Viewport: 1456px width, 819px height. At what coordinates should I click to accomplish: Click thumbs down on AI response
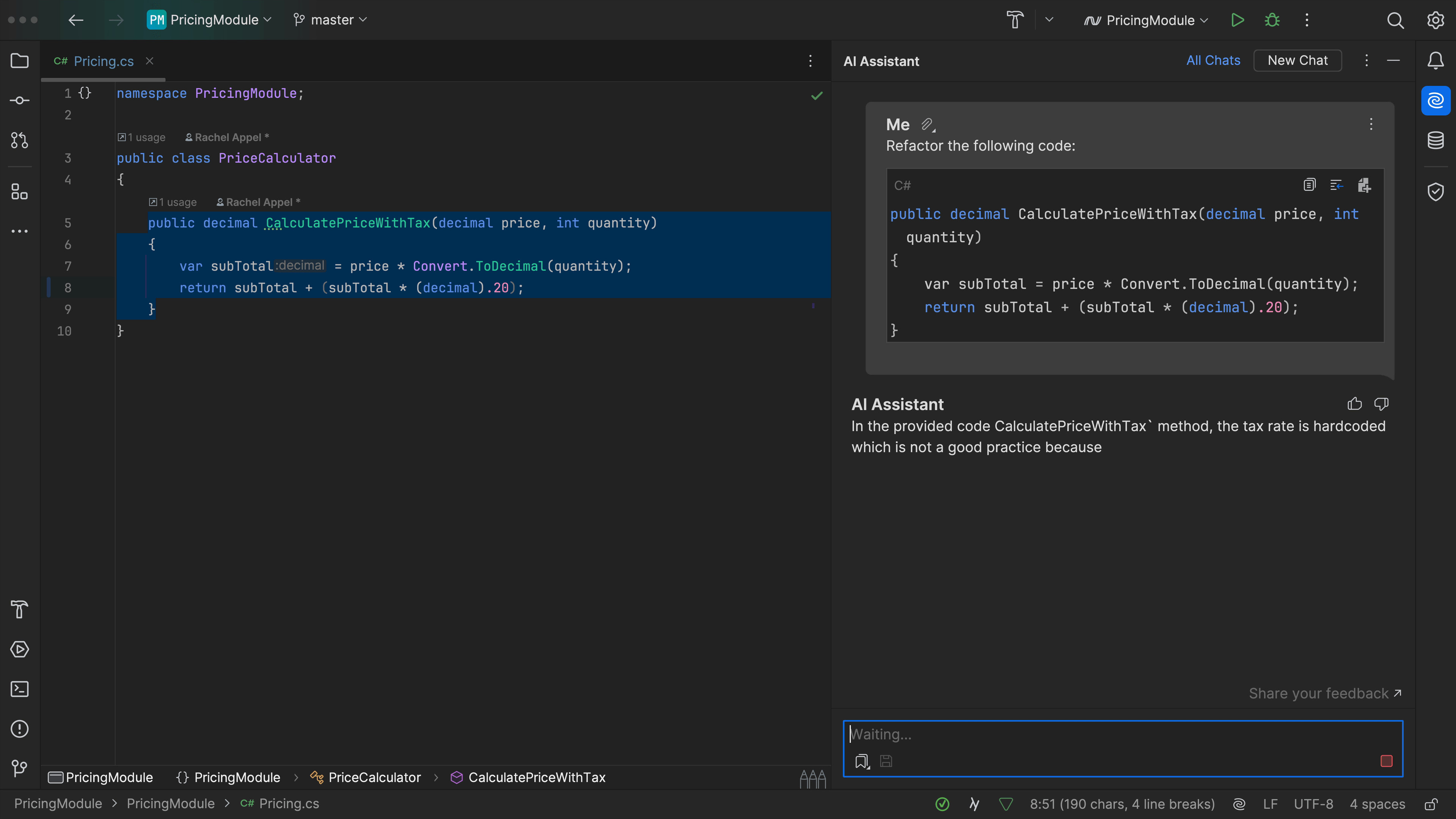pyautogui.click(x=1381, y=403)
